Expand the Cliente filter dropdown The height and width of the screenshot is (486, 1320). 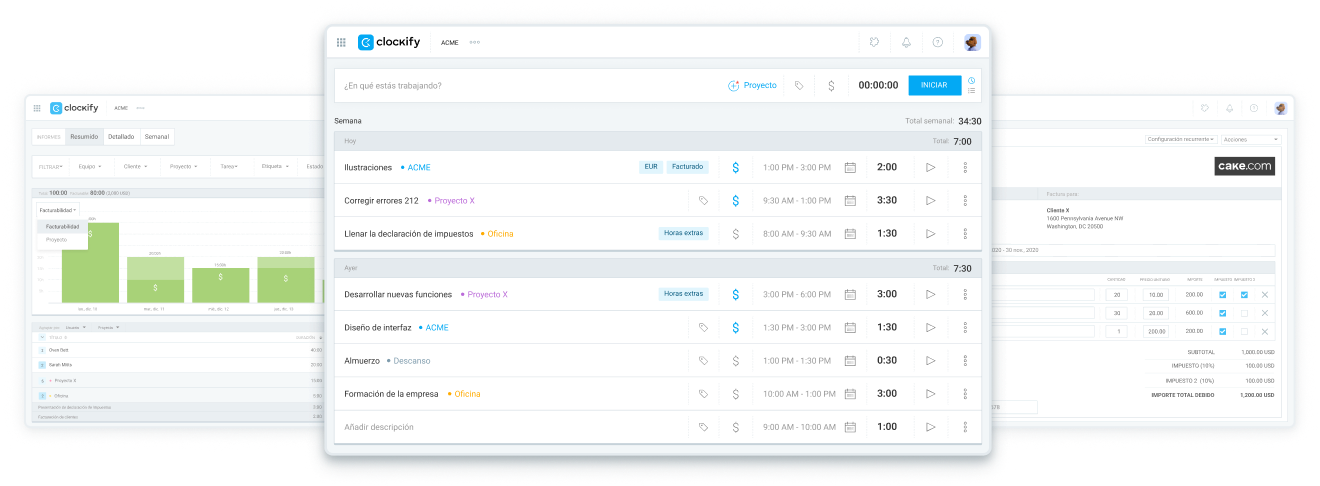(135, 166)
